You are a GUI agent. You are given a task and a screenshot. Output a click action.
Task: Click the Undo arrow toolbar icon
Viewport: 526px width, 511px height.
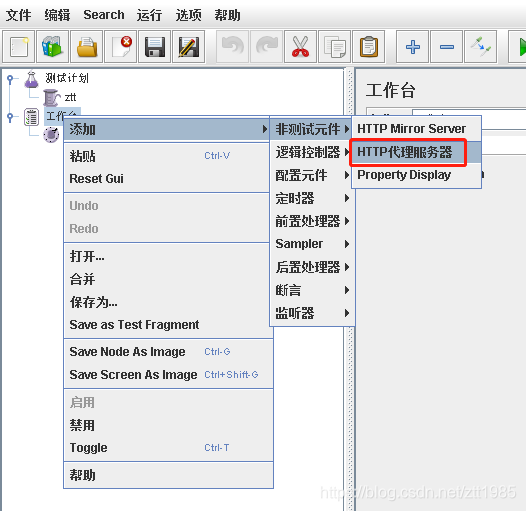click(x=232, y=47)
